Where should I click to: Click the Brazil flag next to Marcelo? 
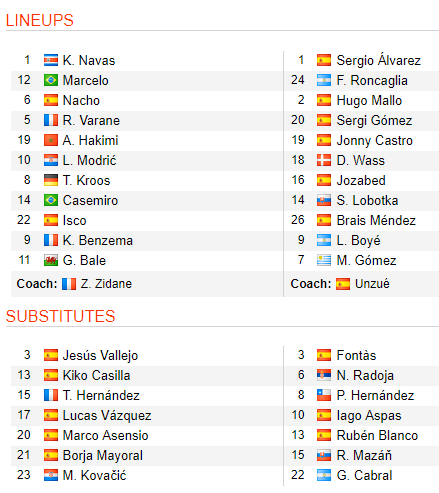(x=51, y=80)
